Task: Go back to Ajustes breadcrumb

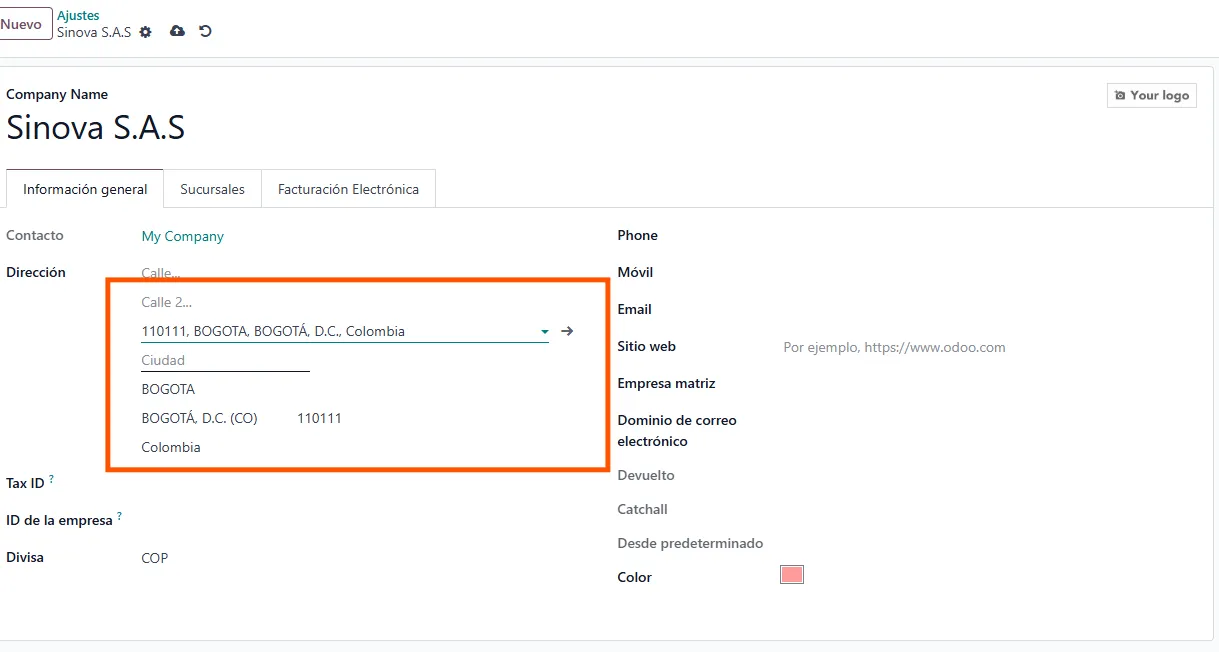Action: click(78, 15)
